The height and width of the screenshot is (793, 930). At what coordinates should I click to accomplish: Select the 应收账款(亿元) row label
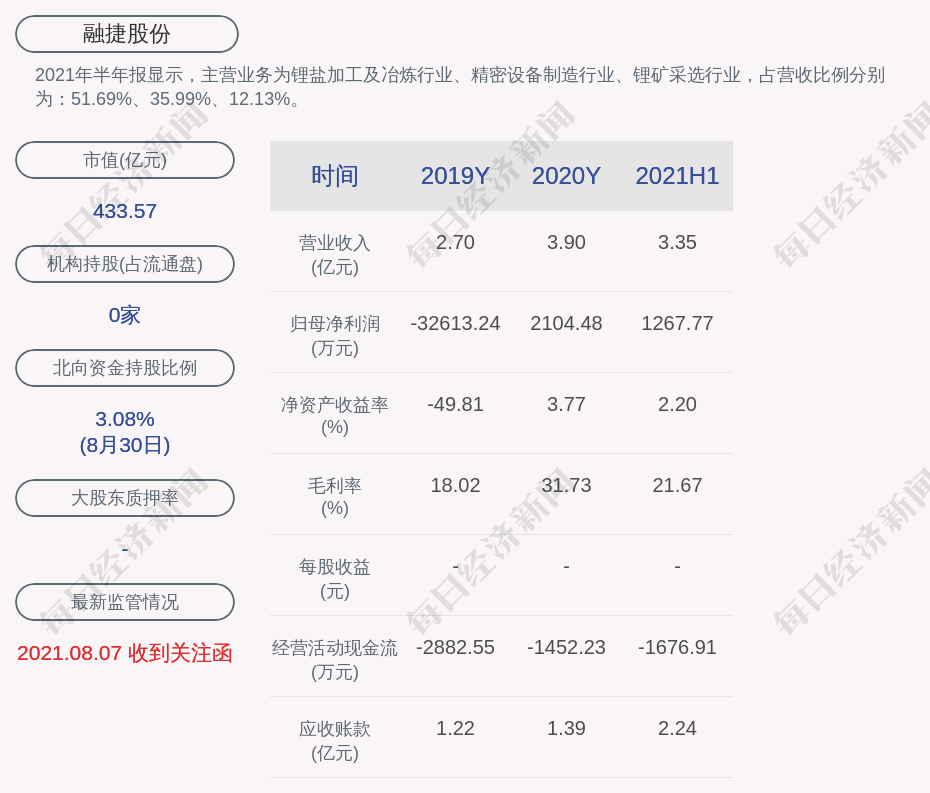coord(334,740)
